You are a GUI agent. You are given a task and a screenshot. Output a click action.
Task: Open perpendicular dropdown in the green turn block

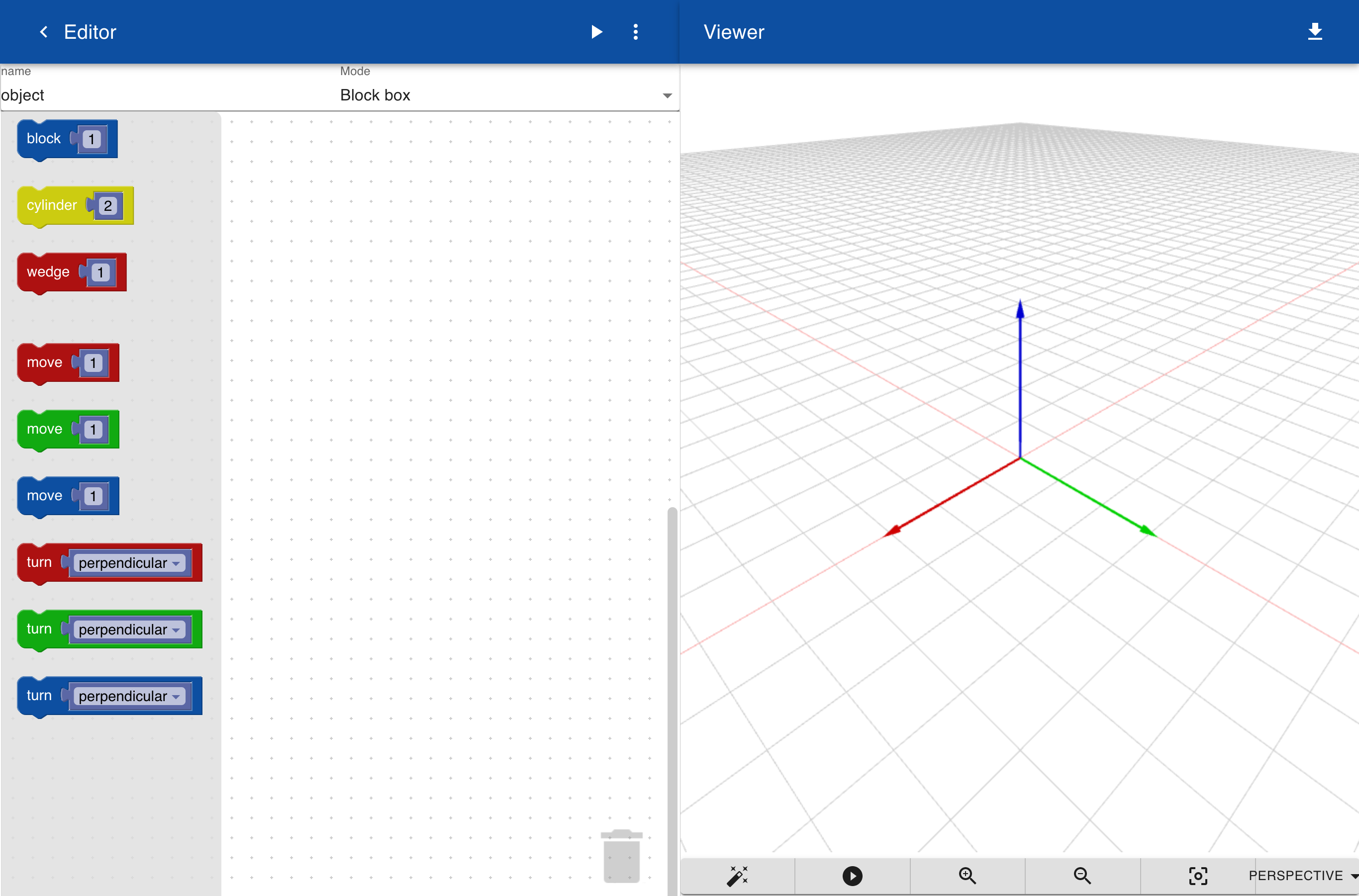point(129,629)
